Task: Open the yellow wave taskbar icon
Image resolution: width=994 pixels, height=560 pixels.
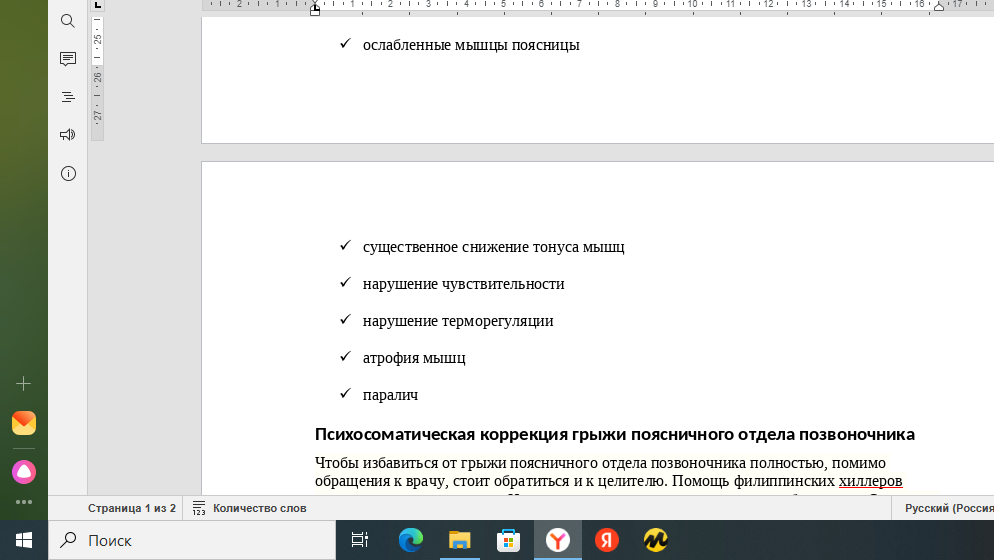Action: [x=655, y=540]
